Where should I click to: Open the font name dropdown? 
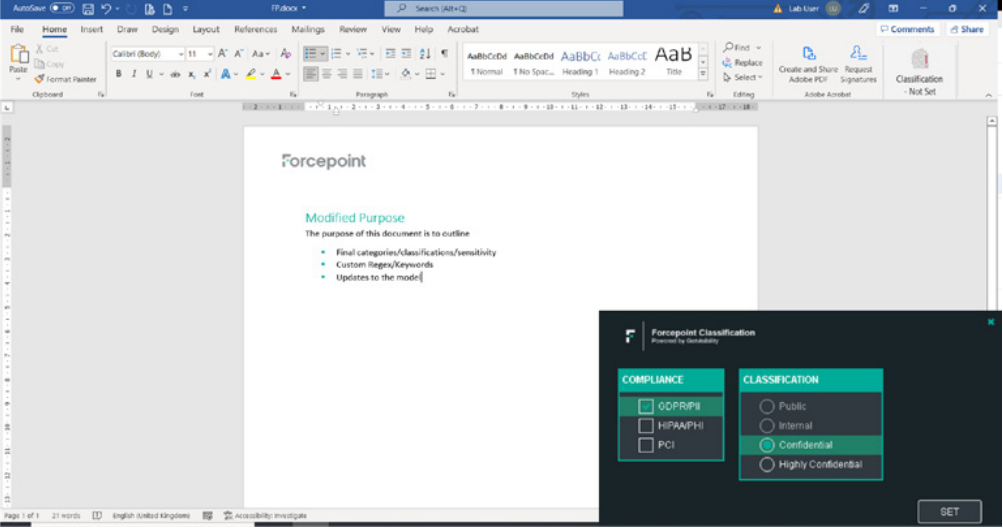tap(180, 54)
